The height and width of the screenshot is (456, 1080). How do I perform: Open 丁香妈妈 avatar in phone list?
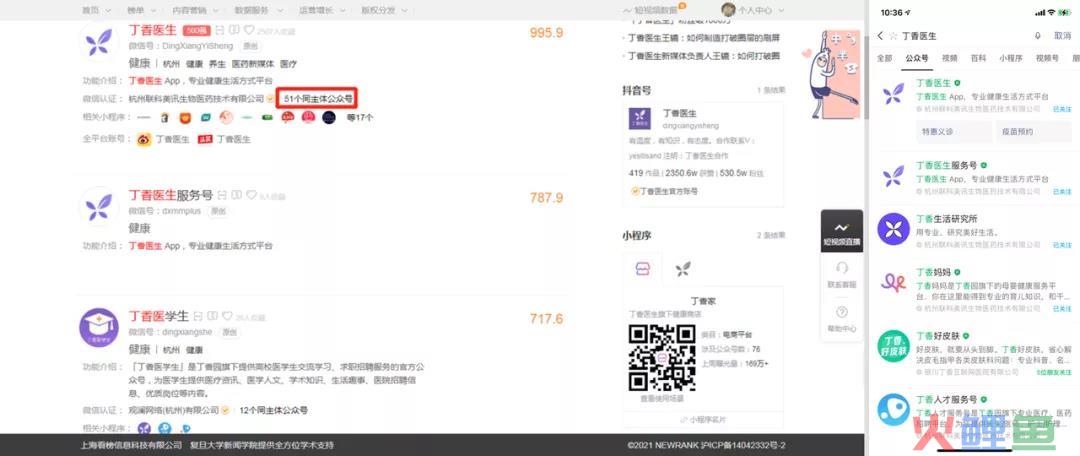tap(893, 283)
